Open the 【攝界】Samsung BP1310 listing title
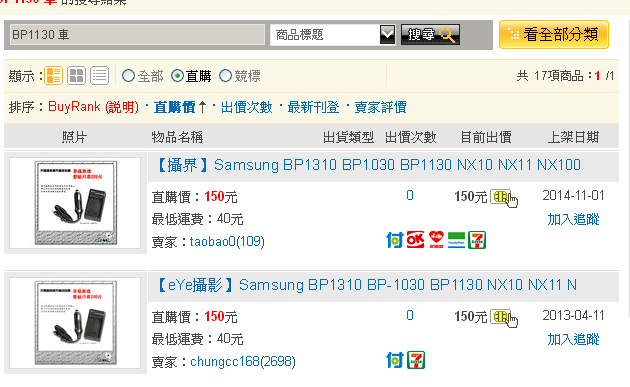 pyautogui.click(x=368, y=165)
